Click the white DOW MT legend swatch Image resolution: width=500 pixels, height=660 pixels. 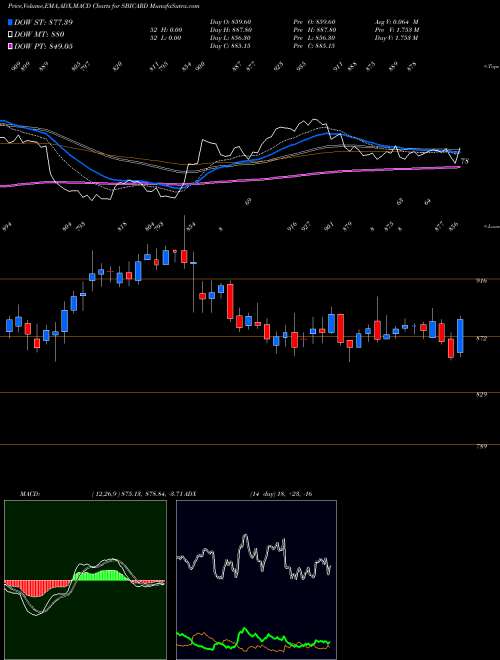click(10, 34)
